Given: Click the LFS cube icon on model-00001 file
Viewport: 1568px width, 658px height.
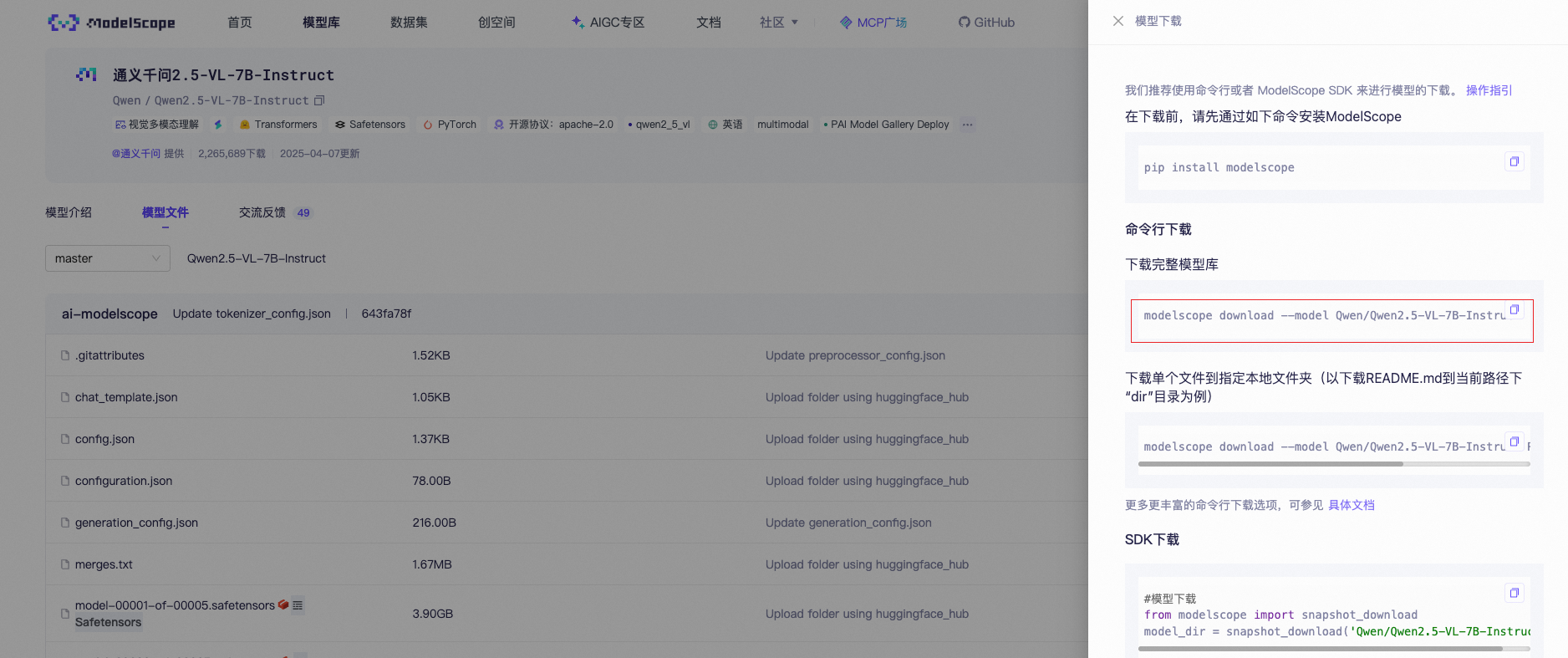Looking at the screenshot, I should pos(283,604).
